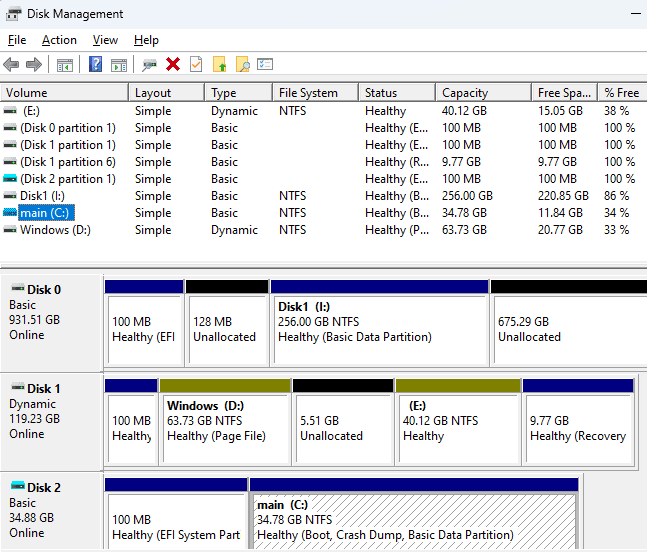Toggle Show/Hide Console Tree toolbar icon
This screenshot has width=647, height=552.
click(65, 65)
